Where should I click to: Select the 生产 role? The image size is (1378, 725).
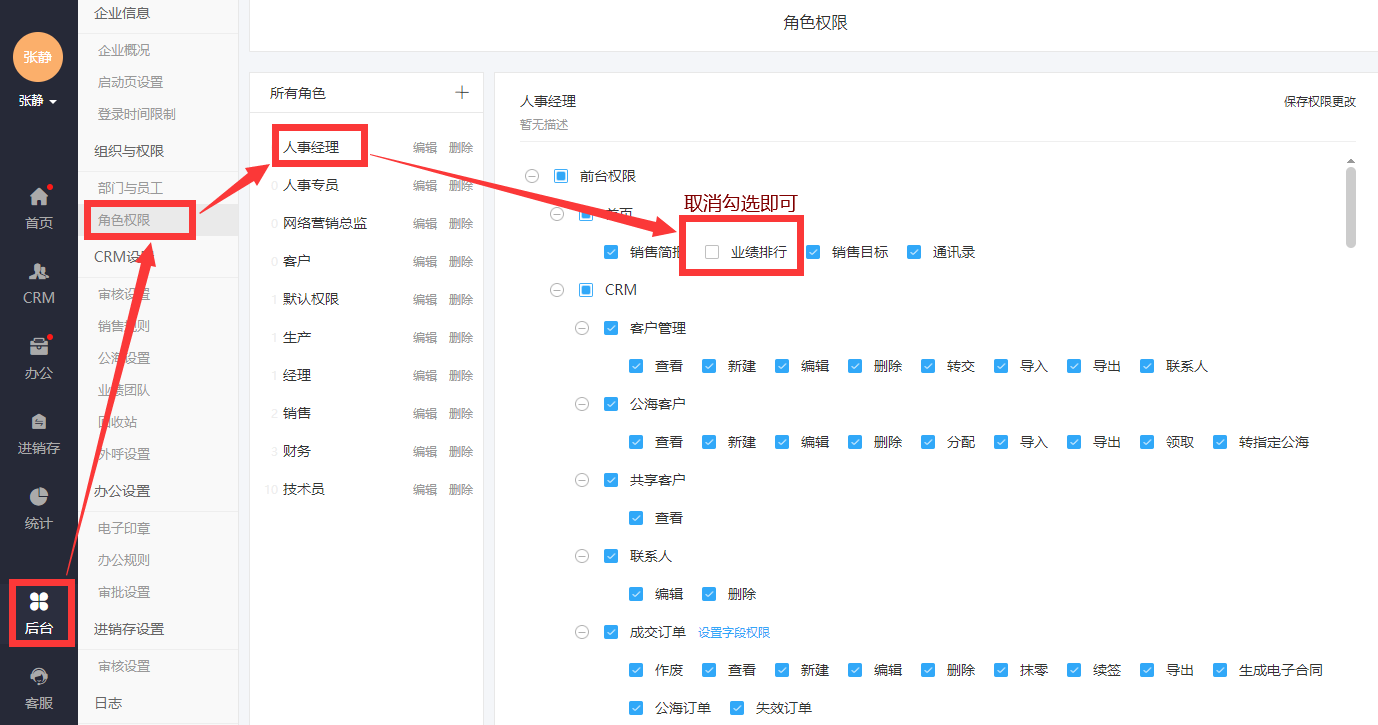tap(297, 337)
